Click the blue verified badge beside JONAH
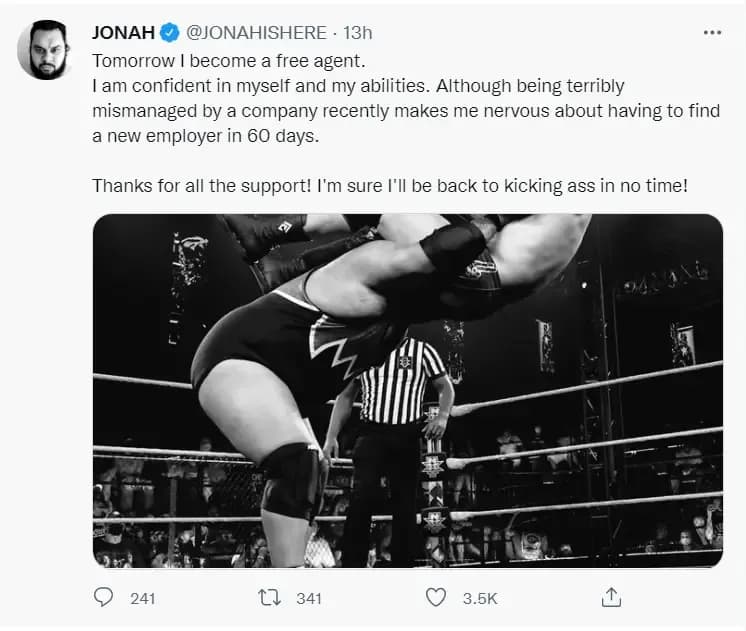The width and height of the screenshot is (746, 631). [170, 32]
